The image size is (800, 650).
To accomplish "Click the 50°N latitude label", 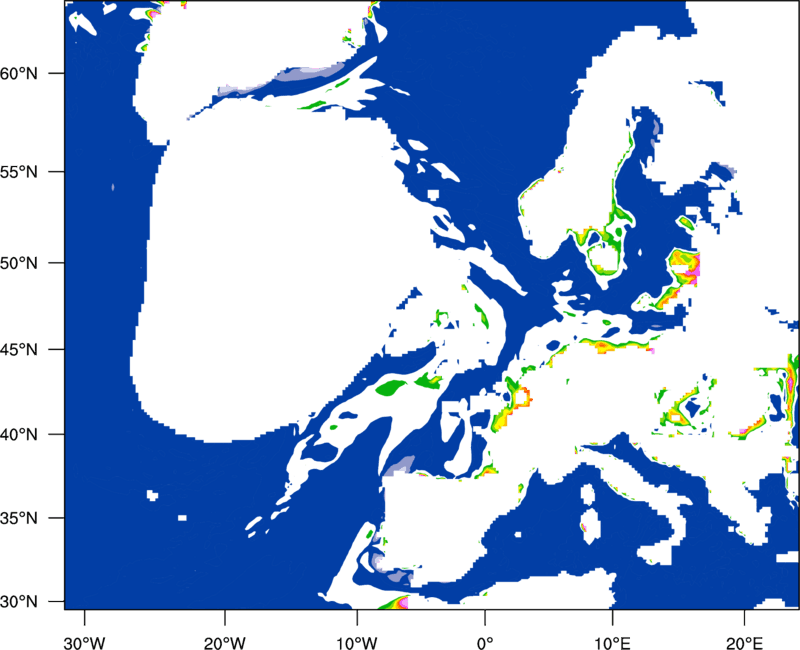I will pos(19,263).
